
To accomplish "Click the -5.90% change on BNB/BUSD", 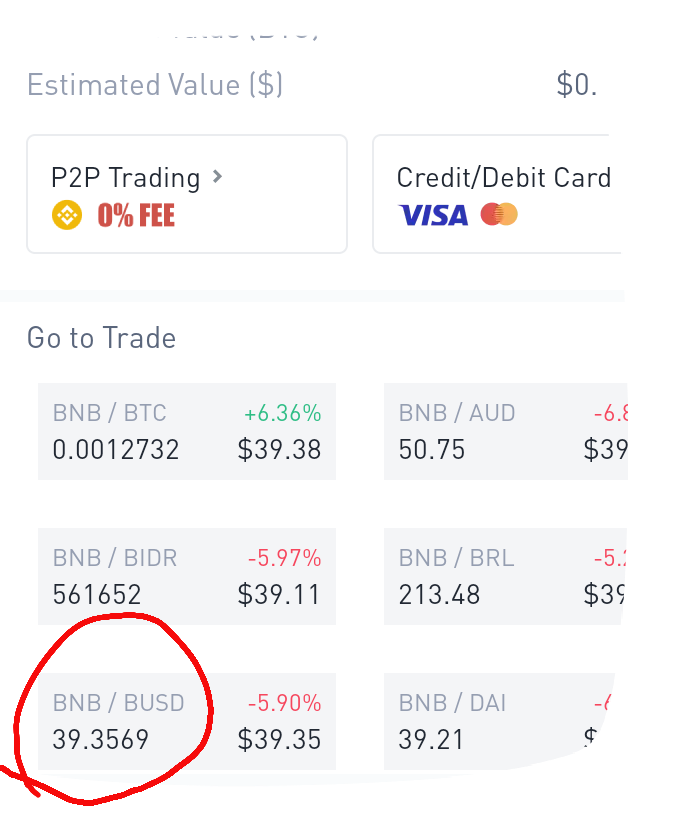I will coord(284,703).
